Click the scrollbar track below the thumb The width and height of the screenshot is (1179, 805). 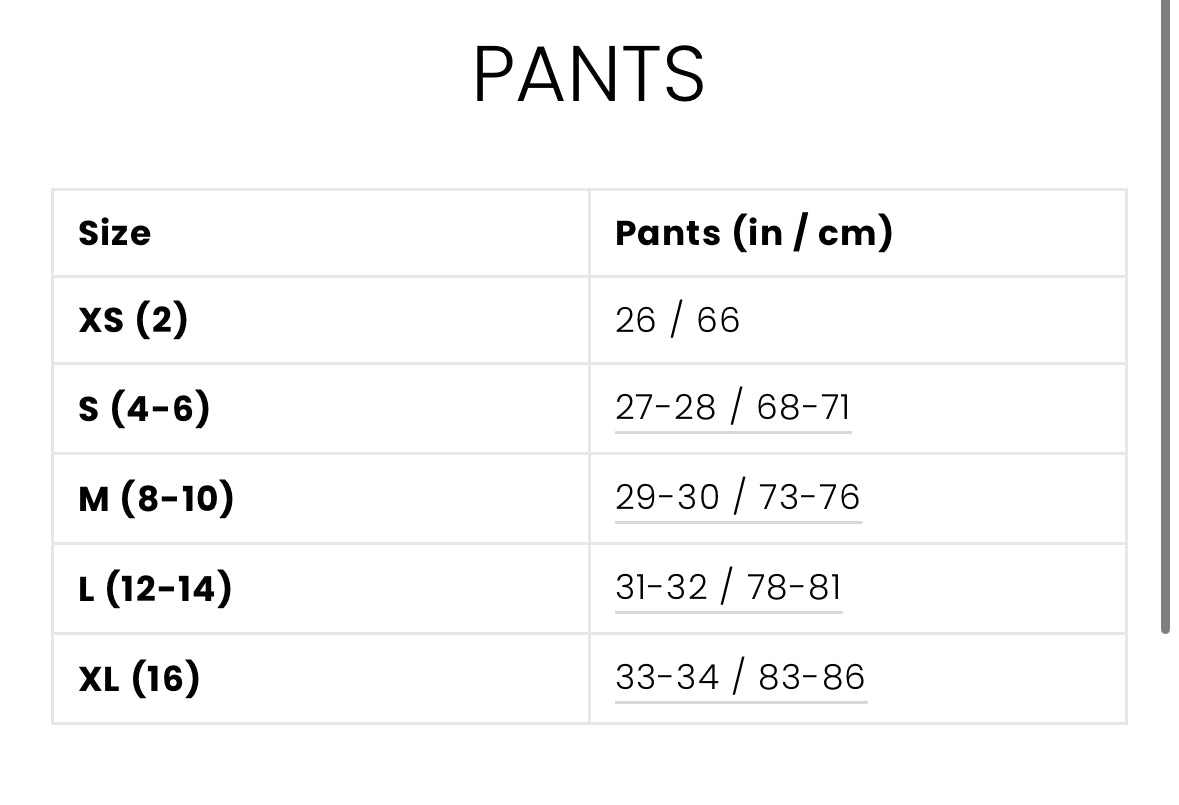coord(1165,720)
